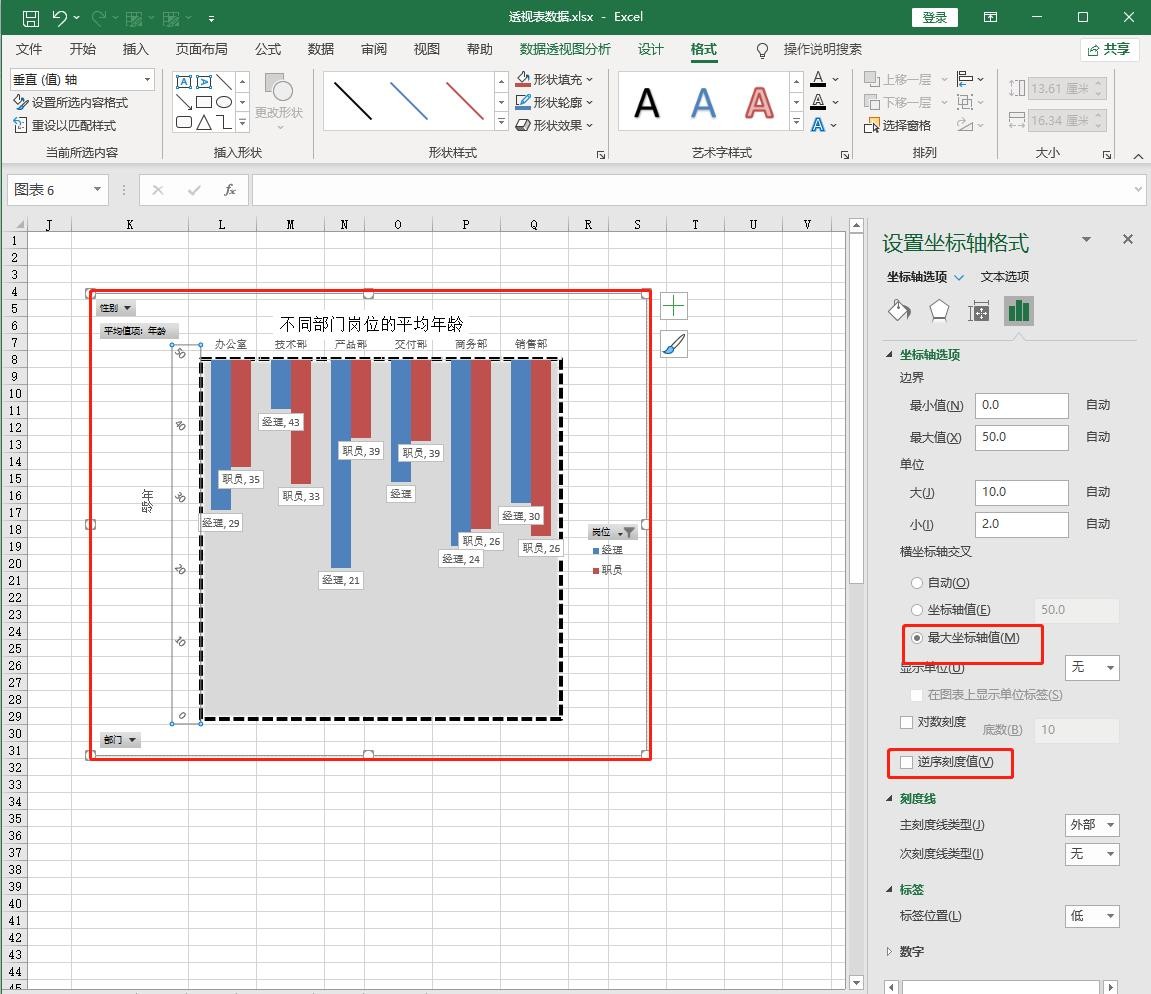Open Size & Properties icon in pane
The height and width of the screenshot is (994, 1151).
(978, 311)
